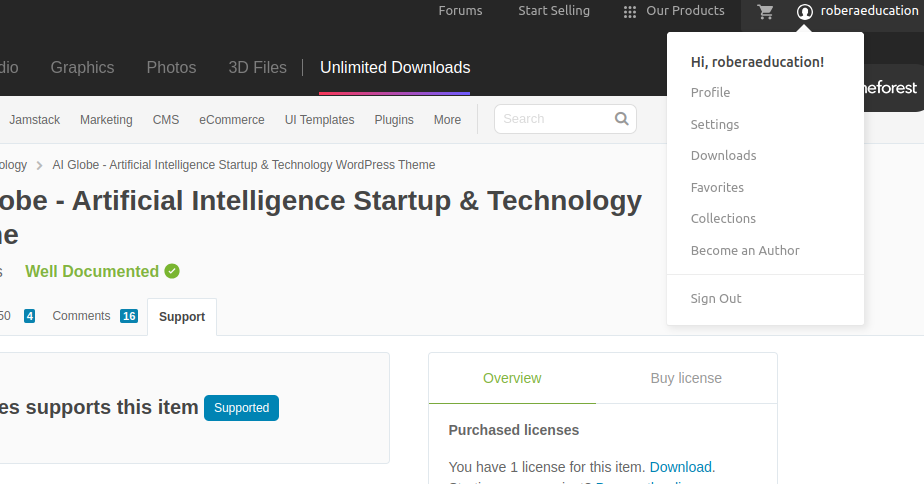Open the CMS subcategory

(166, 120)
